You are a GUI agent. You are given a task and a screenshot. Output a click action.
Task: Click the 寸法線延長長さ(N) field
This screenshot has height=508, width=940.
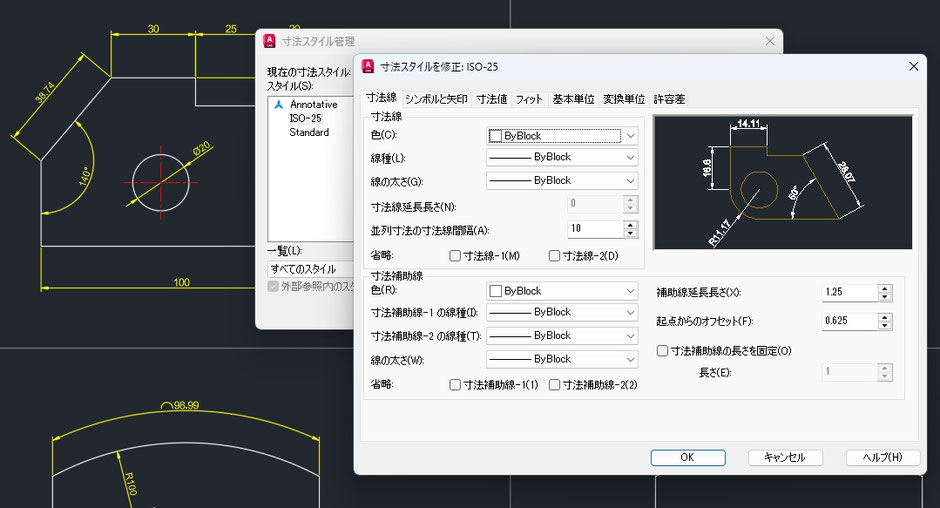[x=595, y=204]
